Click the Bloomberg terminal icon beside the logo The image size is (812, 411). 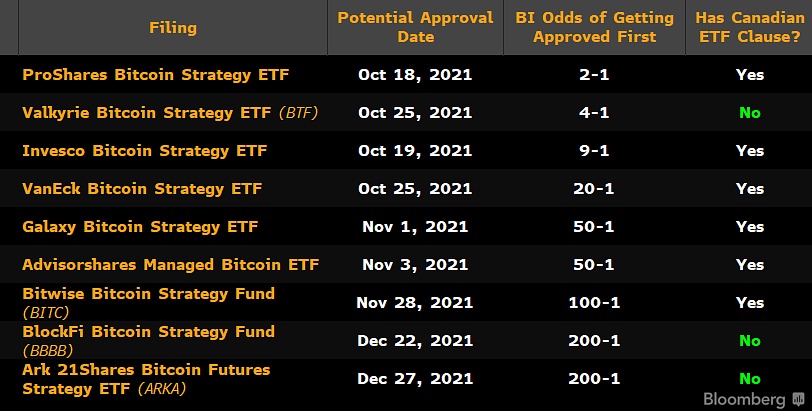point(797,398)
